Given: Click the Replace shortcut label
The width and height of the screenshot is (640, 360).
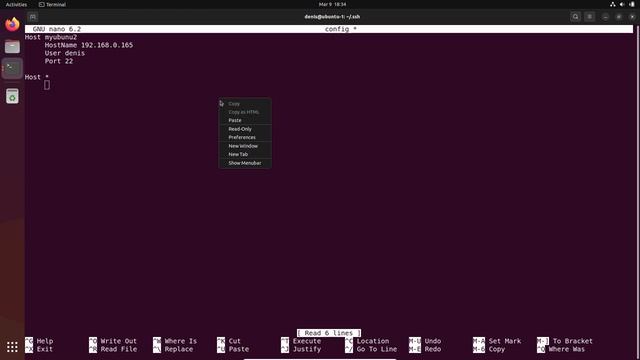Looking at the screenshot, I should click(x=178, y=349).
